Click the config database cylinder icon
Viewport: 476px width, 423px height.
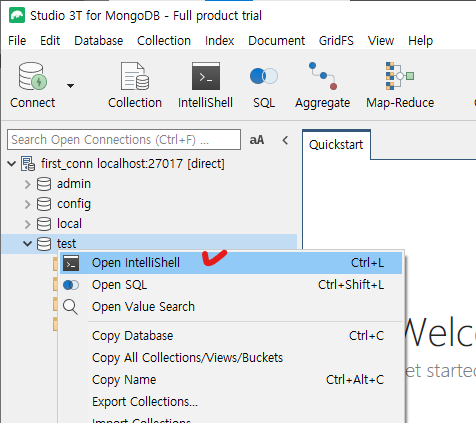[x=44, y=204]
